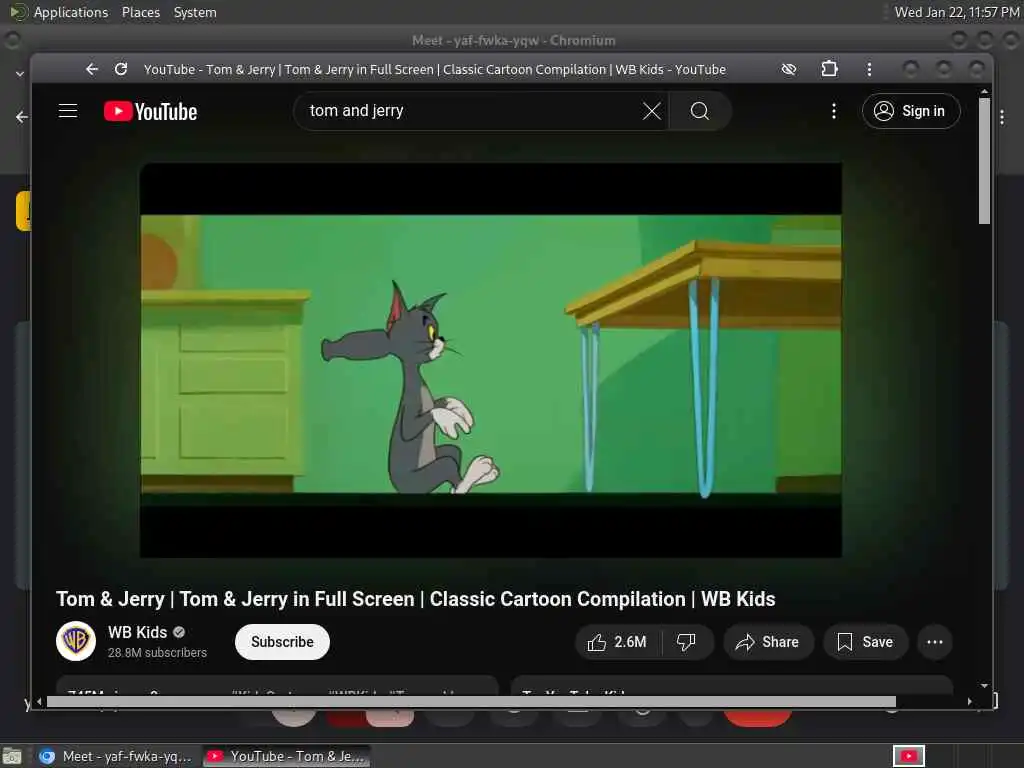This screenshot has height=768, width=1024.
Task: Open WB Kids channel avatar
Action: (x=76, y=641)
